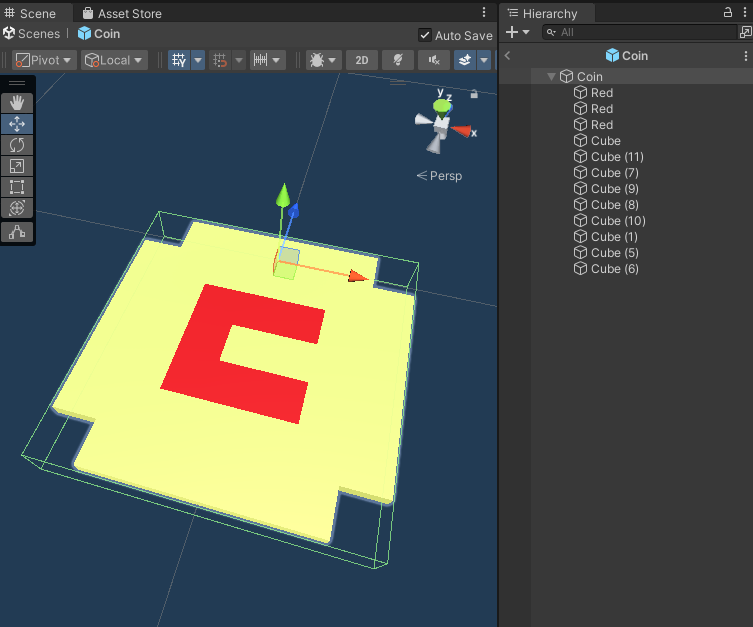Toggle grid snapping icon
The image size is (753, 627).
(220, 60)
